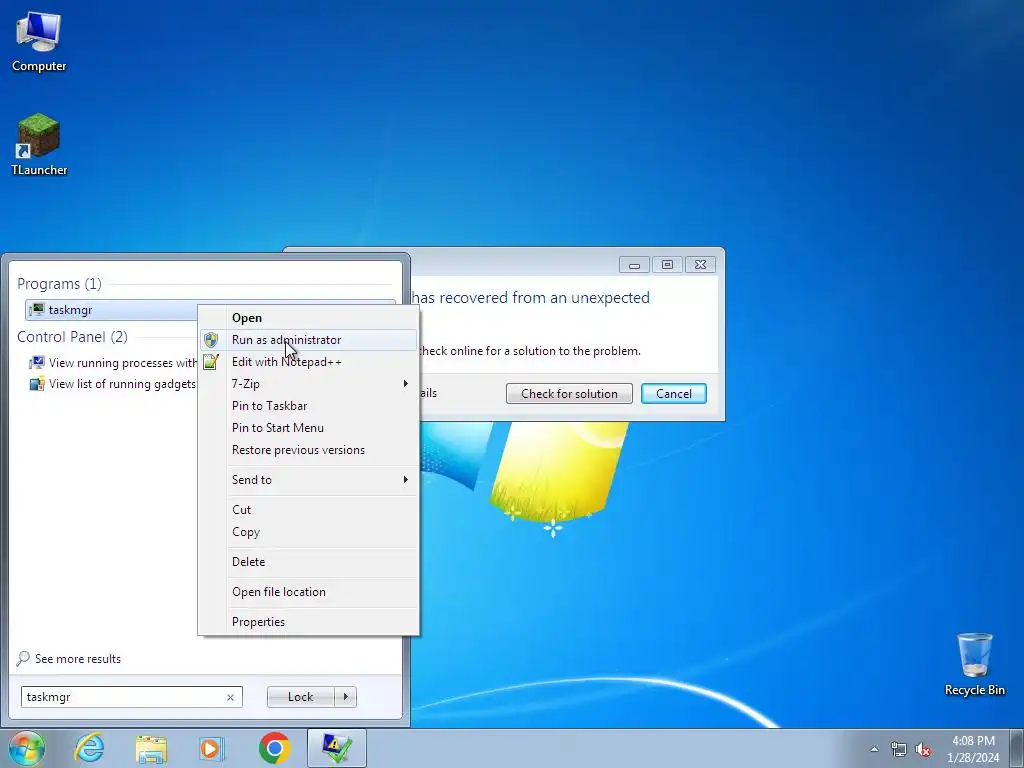This screenshot has height=768, width=1024.
Task: Open the Computer desktop icon
Action: click(39, 41)
